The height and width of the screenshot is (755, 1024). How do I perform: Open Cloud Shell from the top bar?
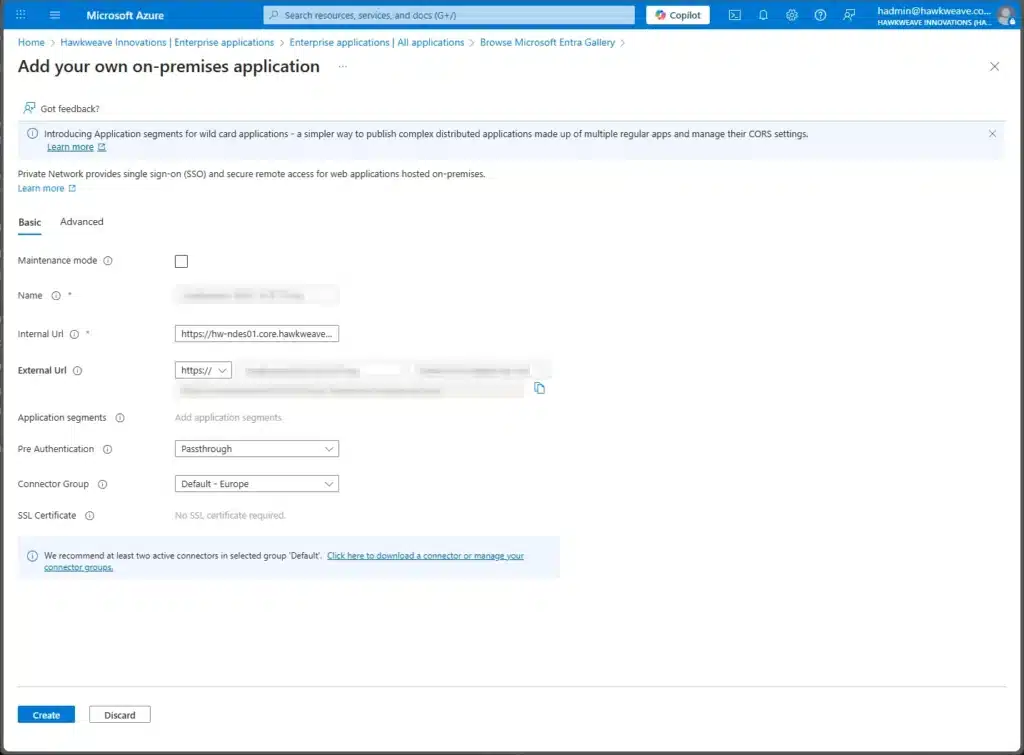pos(735,15)
